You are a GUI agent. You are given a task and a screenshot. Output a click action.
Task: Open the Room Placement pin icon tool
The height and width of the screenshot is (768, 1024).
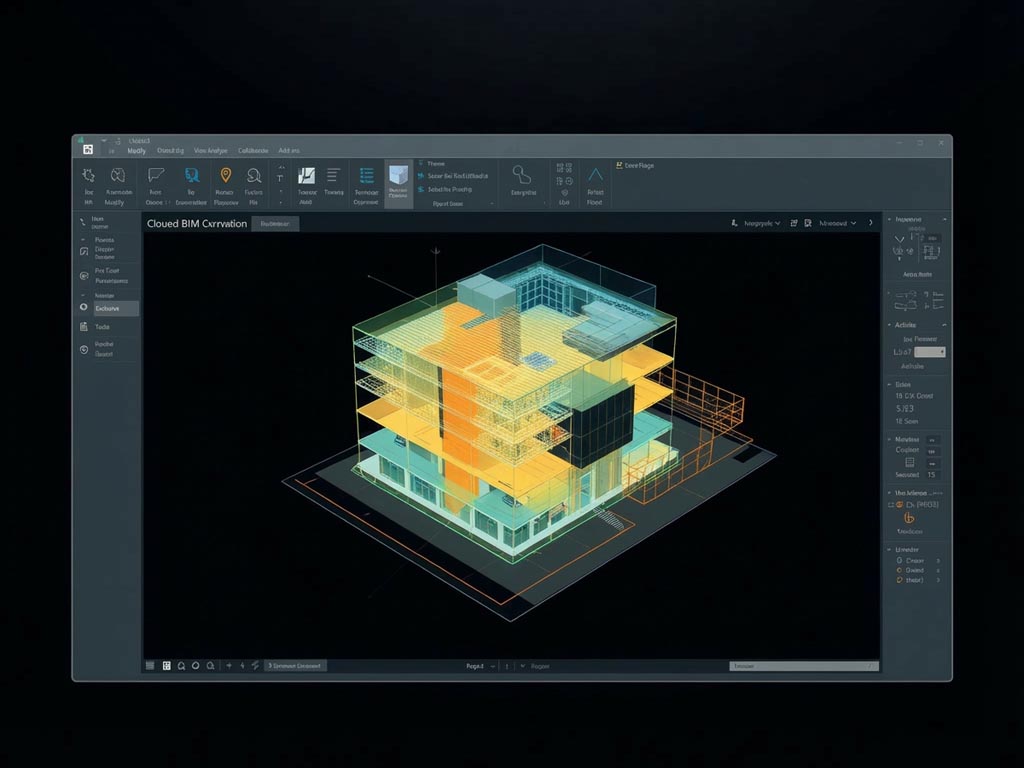[x=227, y=176]
